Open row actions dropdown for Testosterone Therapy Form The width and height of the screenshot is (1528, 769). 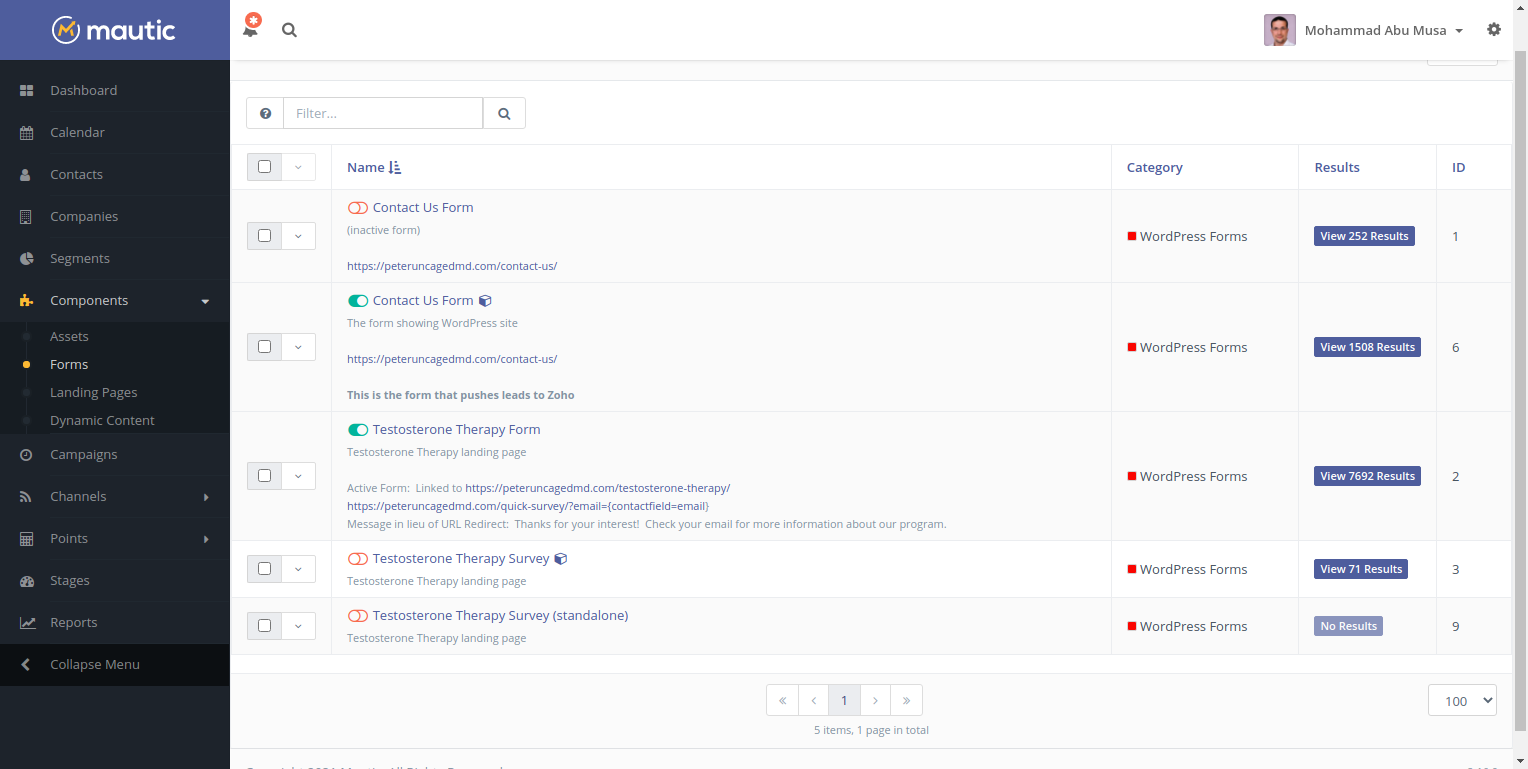coord(298,476)
